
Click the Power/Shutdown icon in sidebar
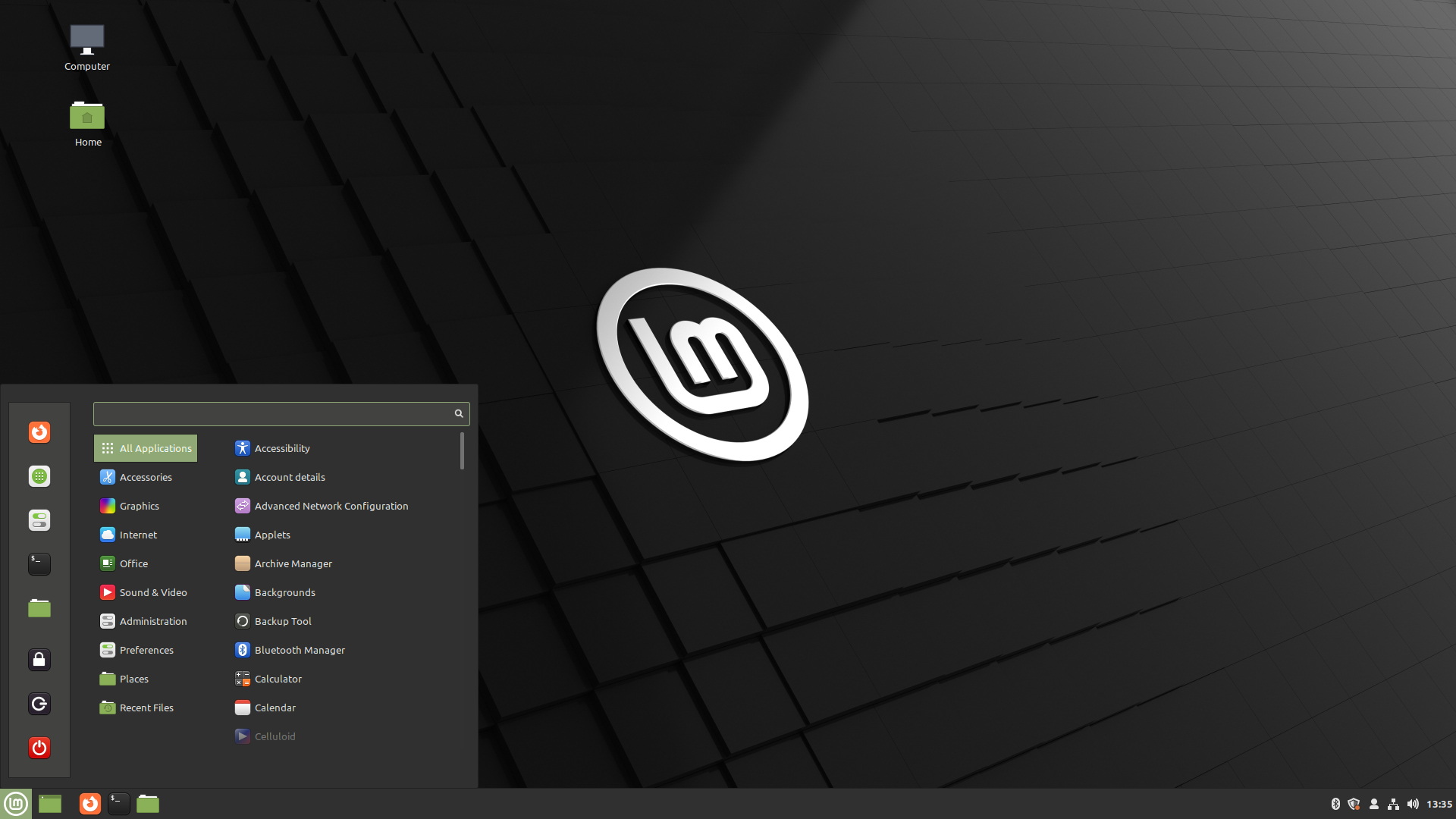(x=40, y=748)
